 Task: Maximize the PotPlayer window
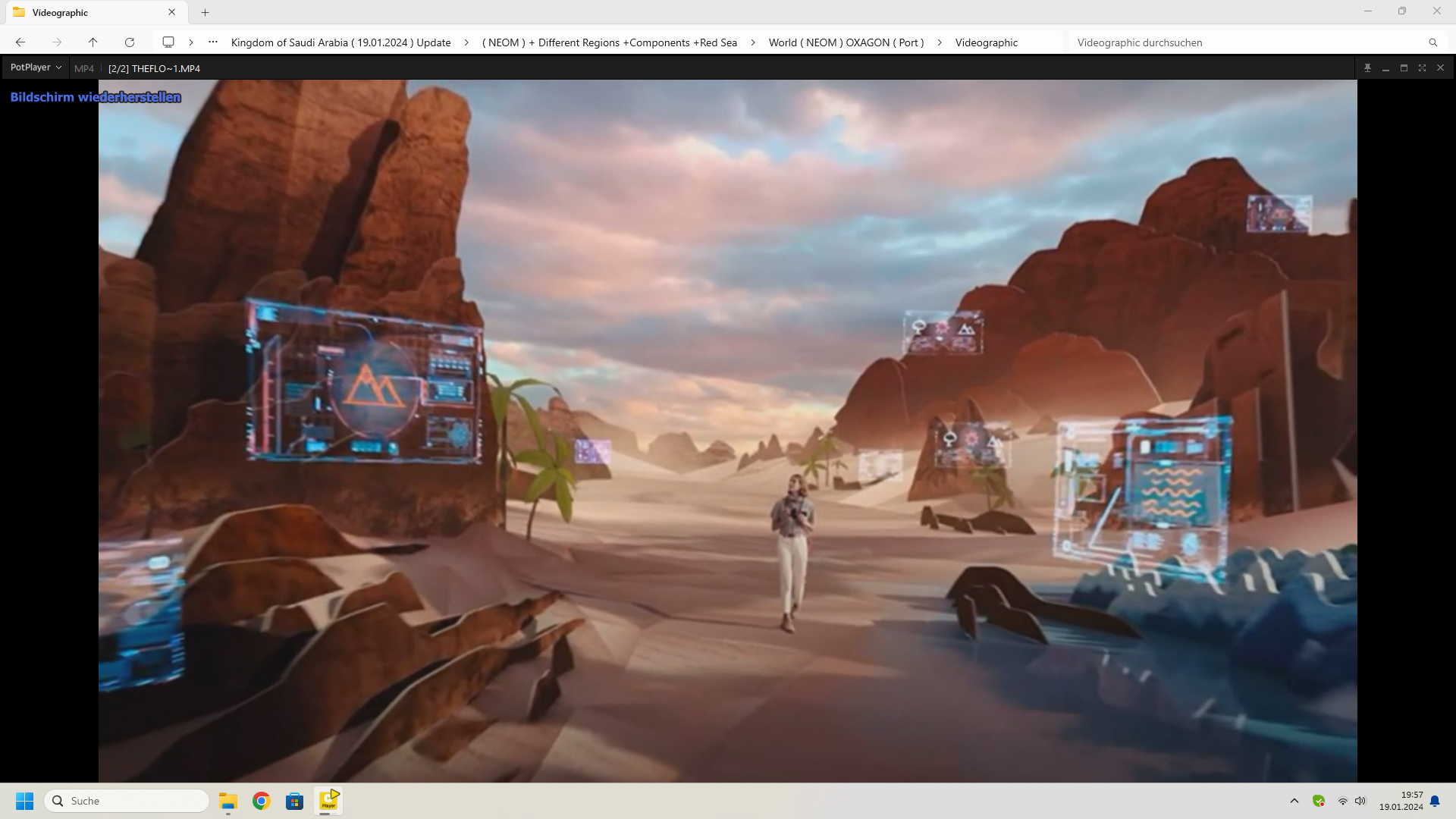(1404, 68)
